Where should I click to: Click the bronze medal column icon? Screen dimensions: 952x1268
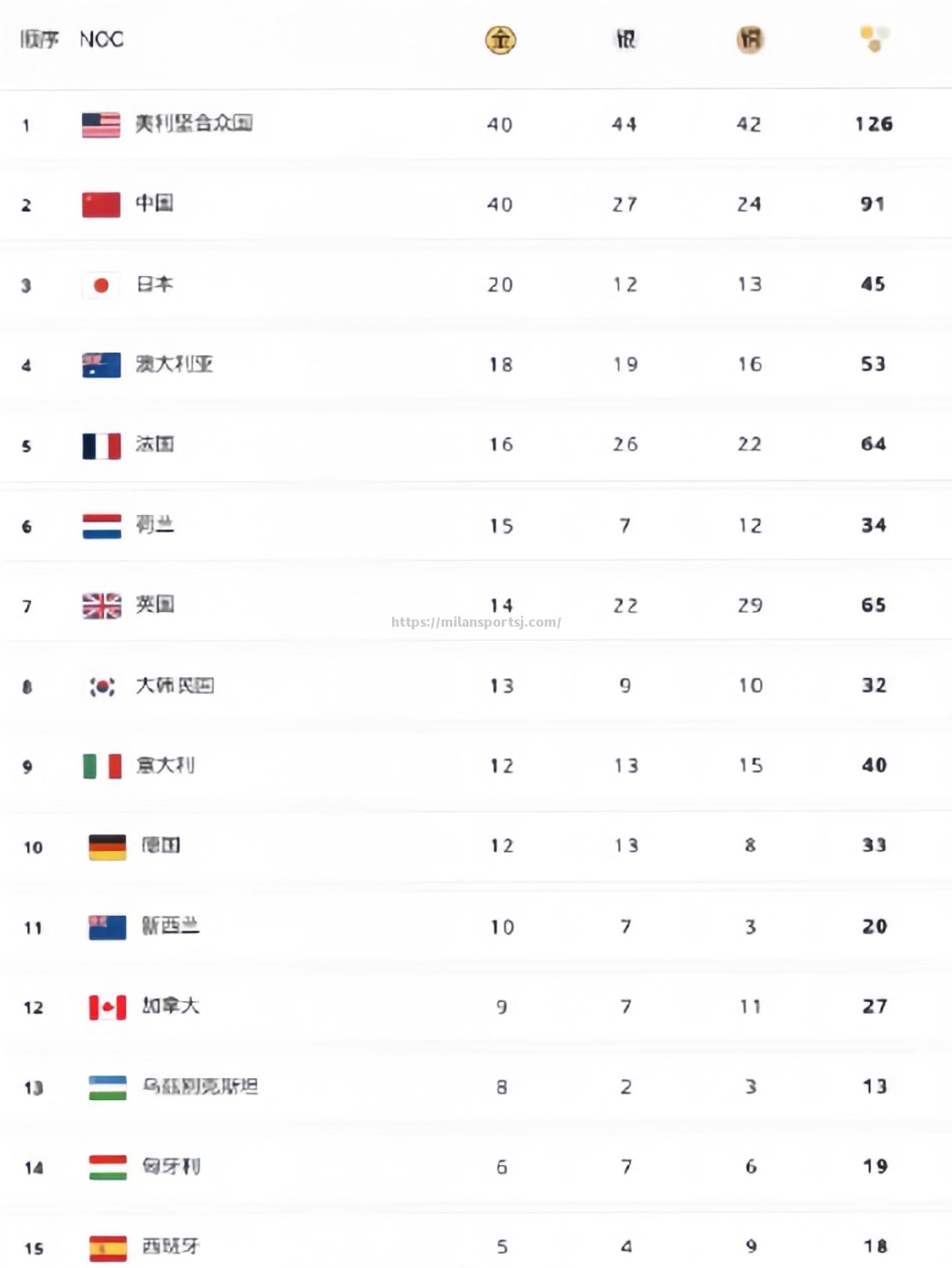tap(750, 40)
